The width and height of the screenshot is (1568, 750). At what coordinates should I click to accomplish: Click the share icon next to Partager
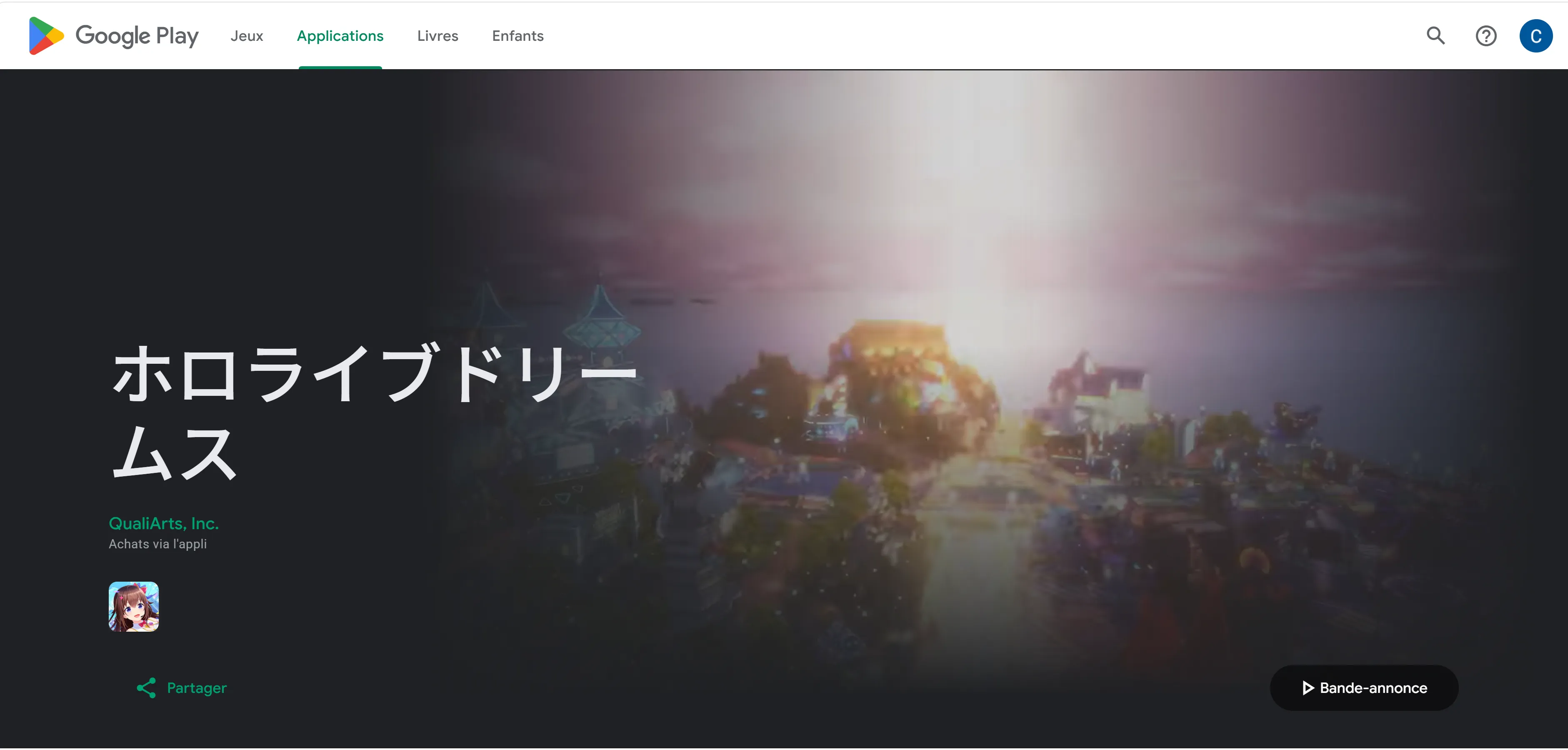[x=146, y=688]
